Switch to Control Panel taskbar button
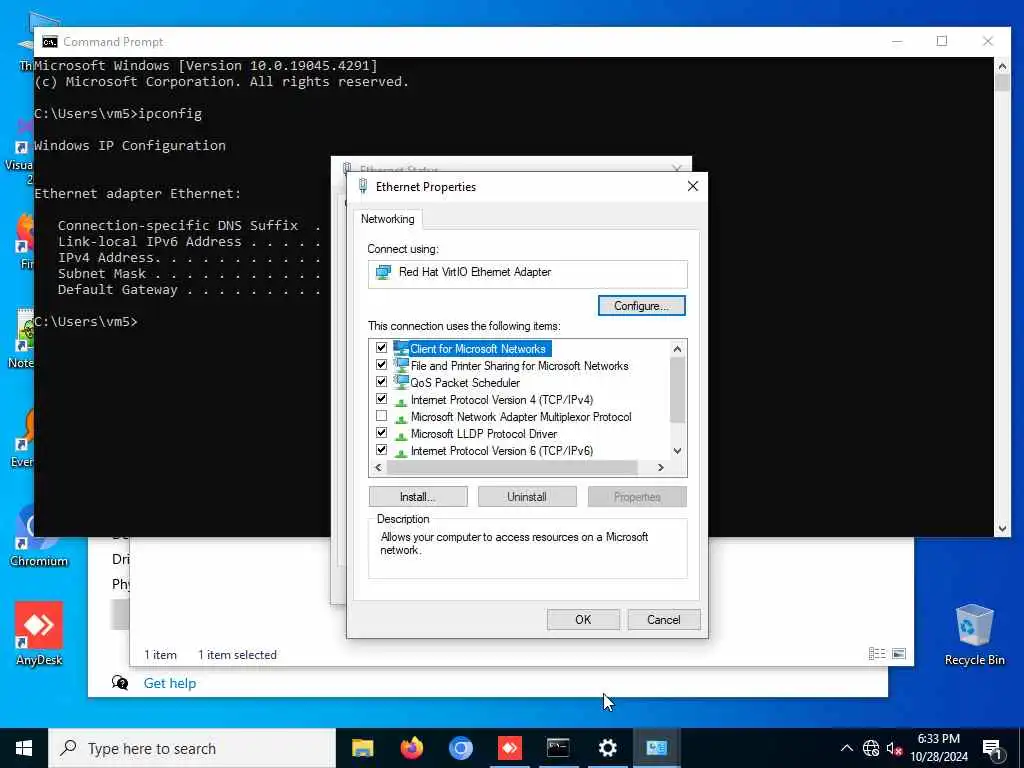Image resolution: width=1024 pixels, height=768 pixels. pos(656,748)
